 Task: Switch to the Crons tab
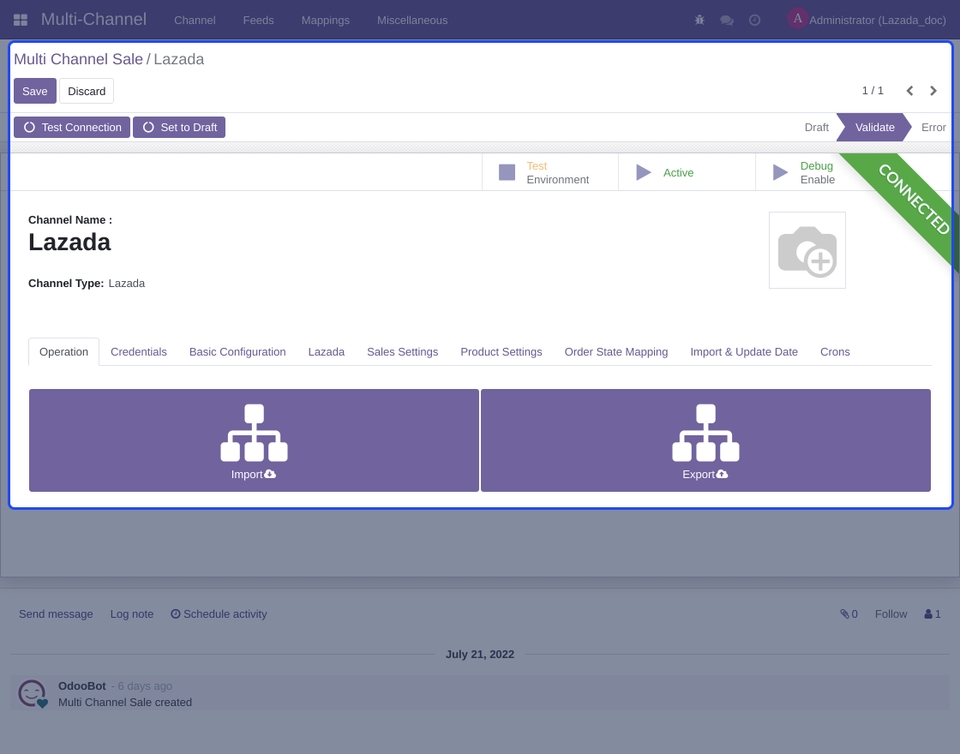point(835,352)
